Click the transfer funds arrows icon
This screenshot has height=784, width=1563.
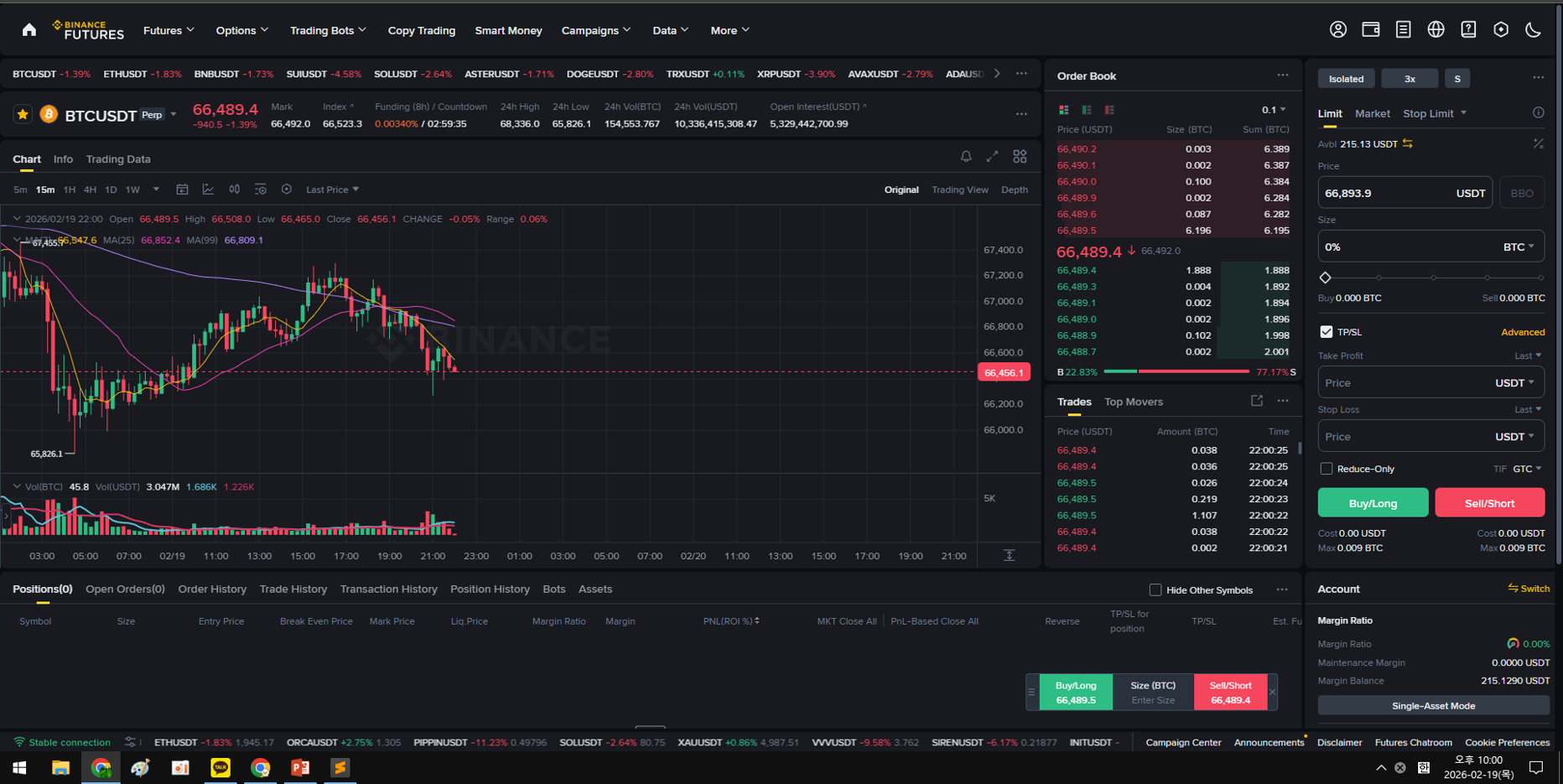(1408, 144)
